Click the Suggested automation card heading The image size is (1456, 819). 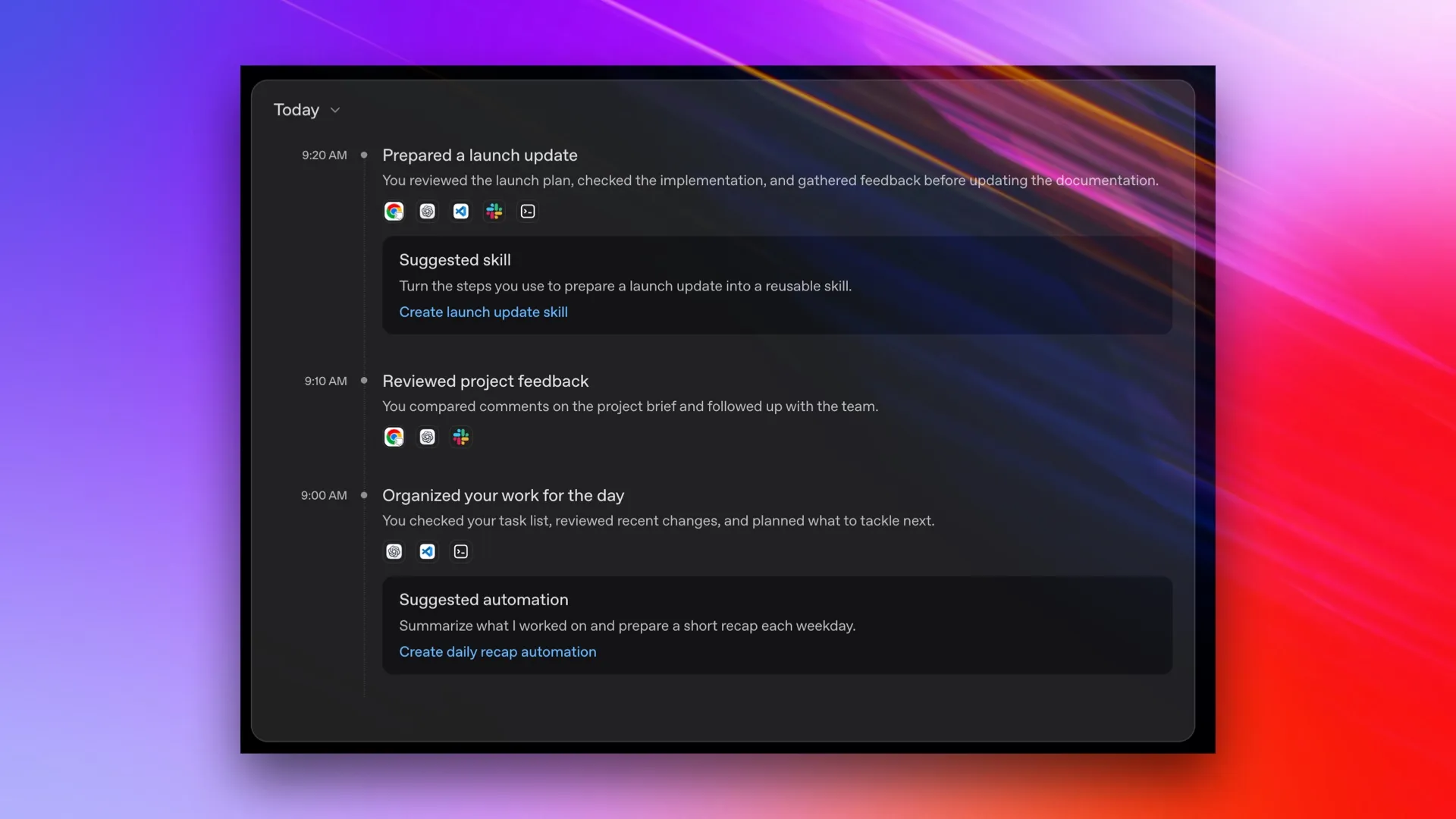coord(484,600)
